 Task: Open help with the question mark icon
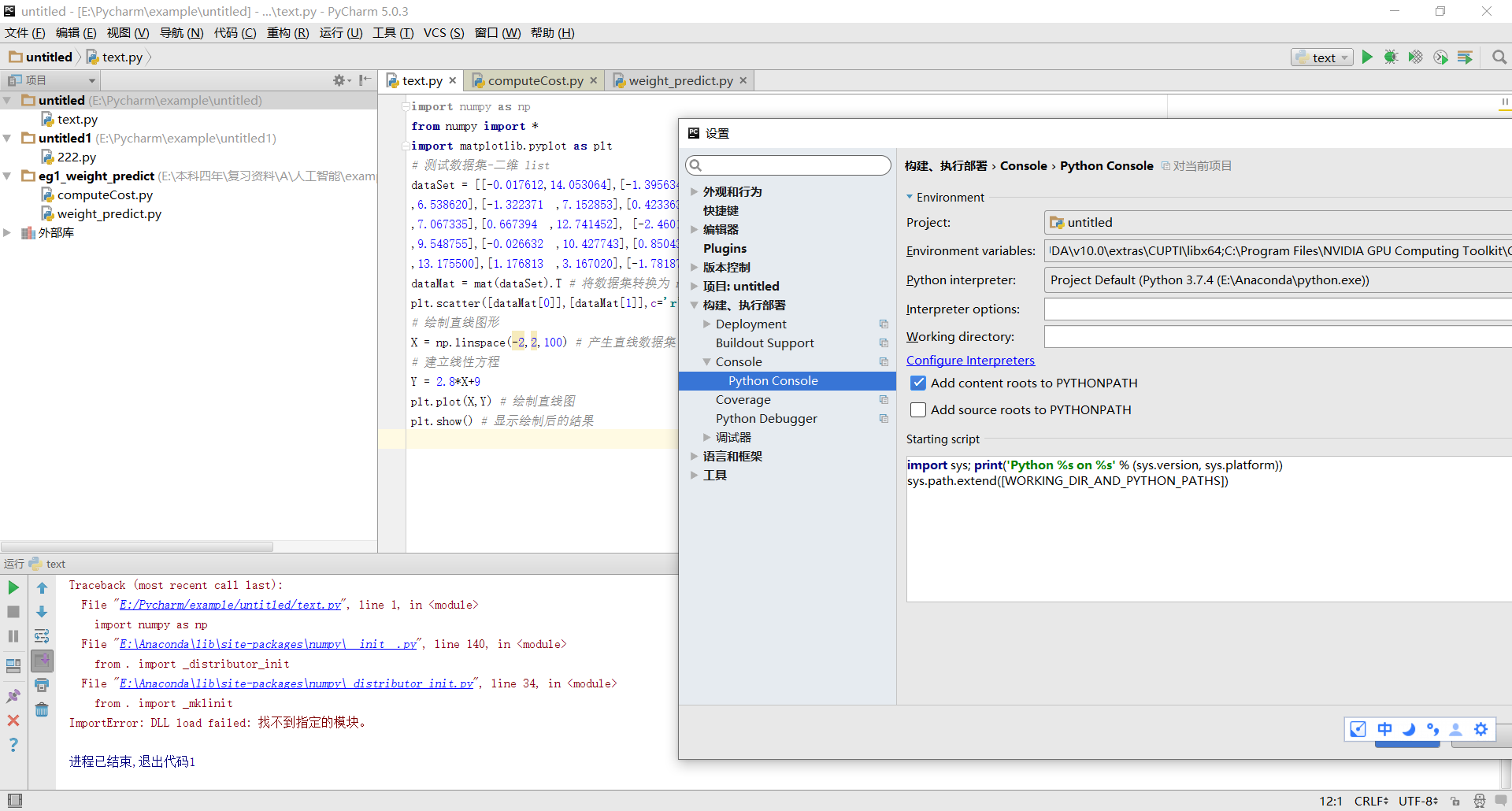tap(13, 745)
